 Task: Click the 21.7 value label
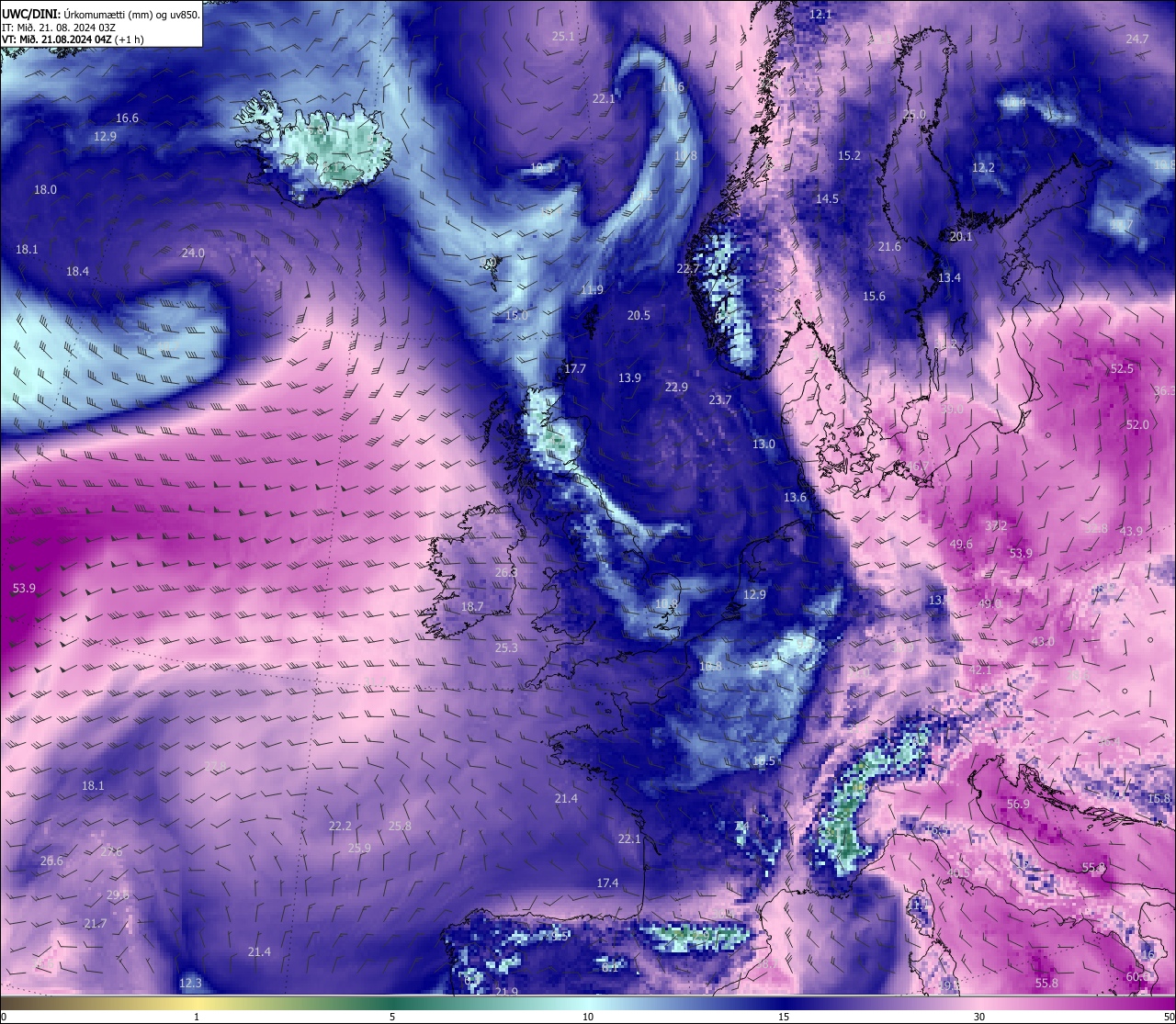tap(96, 924)
